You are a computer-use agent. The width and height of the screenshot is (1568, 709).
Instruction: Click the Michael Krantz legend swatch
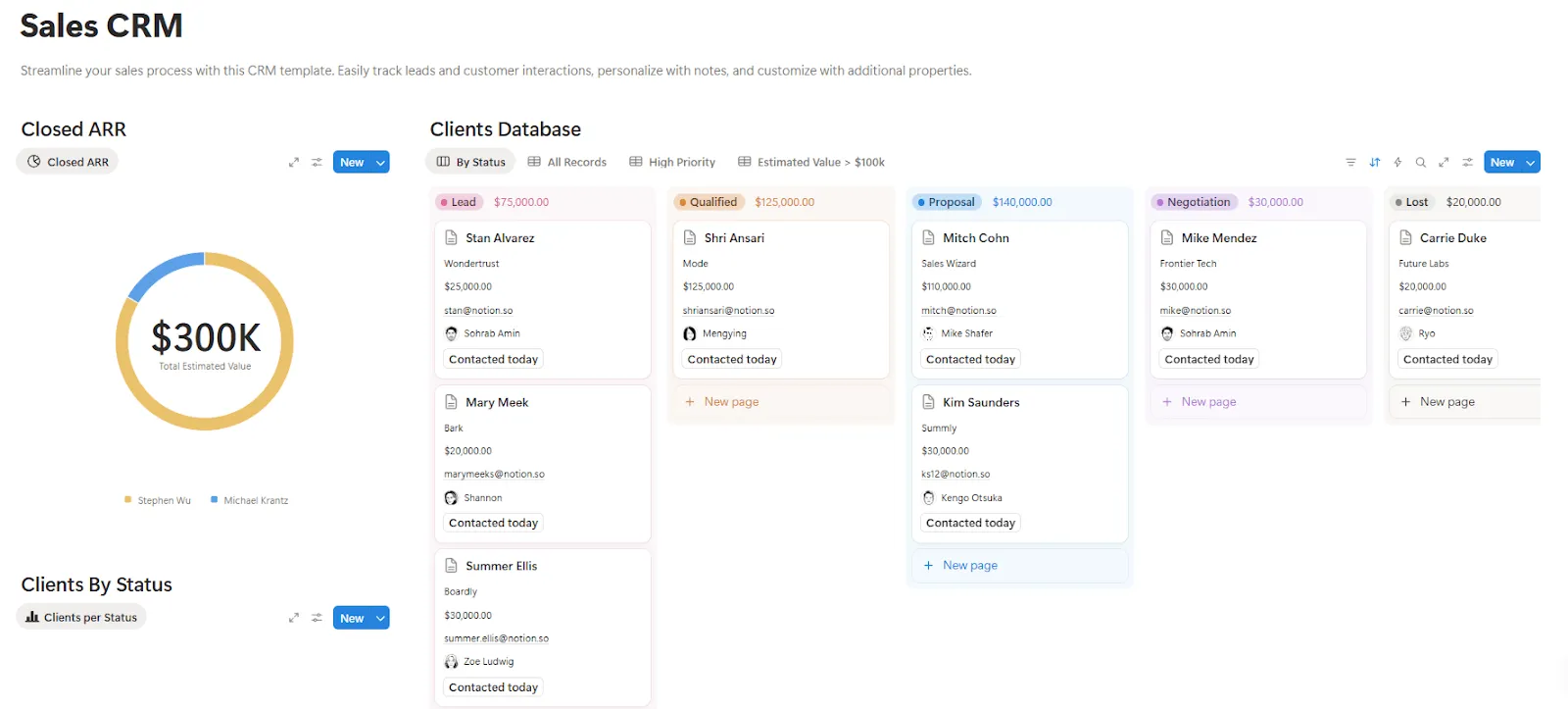click(214, 500)
